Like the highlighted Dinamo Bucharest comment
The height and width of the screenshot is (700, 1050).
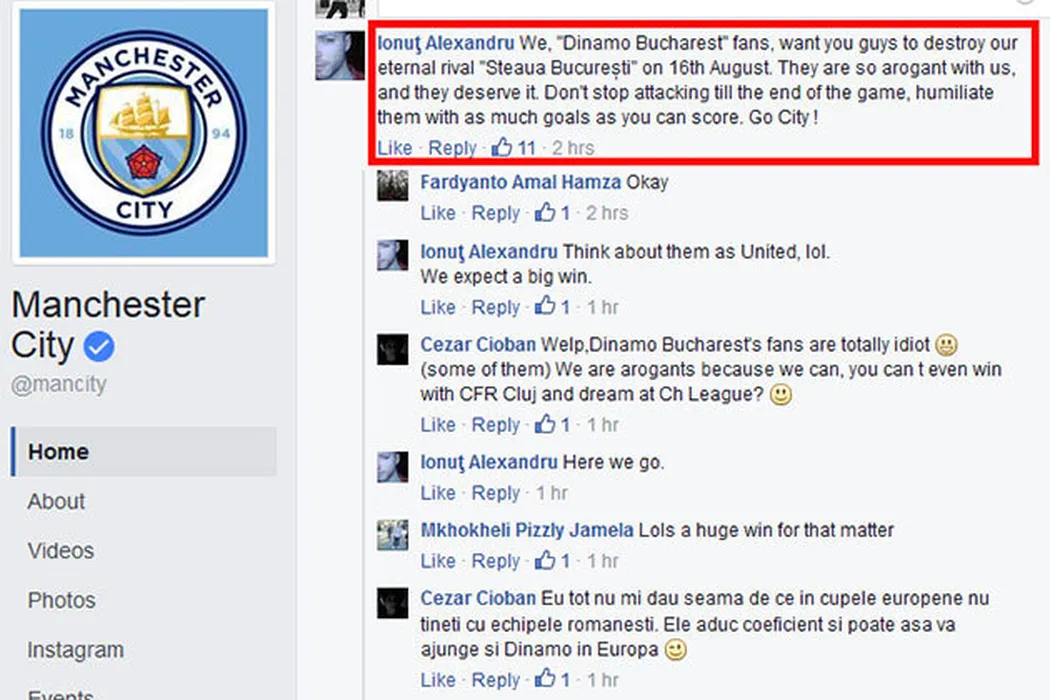(394, 147)
